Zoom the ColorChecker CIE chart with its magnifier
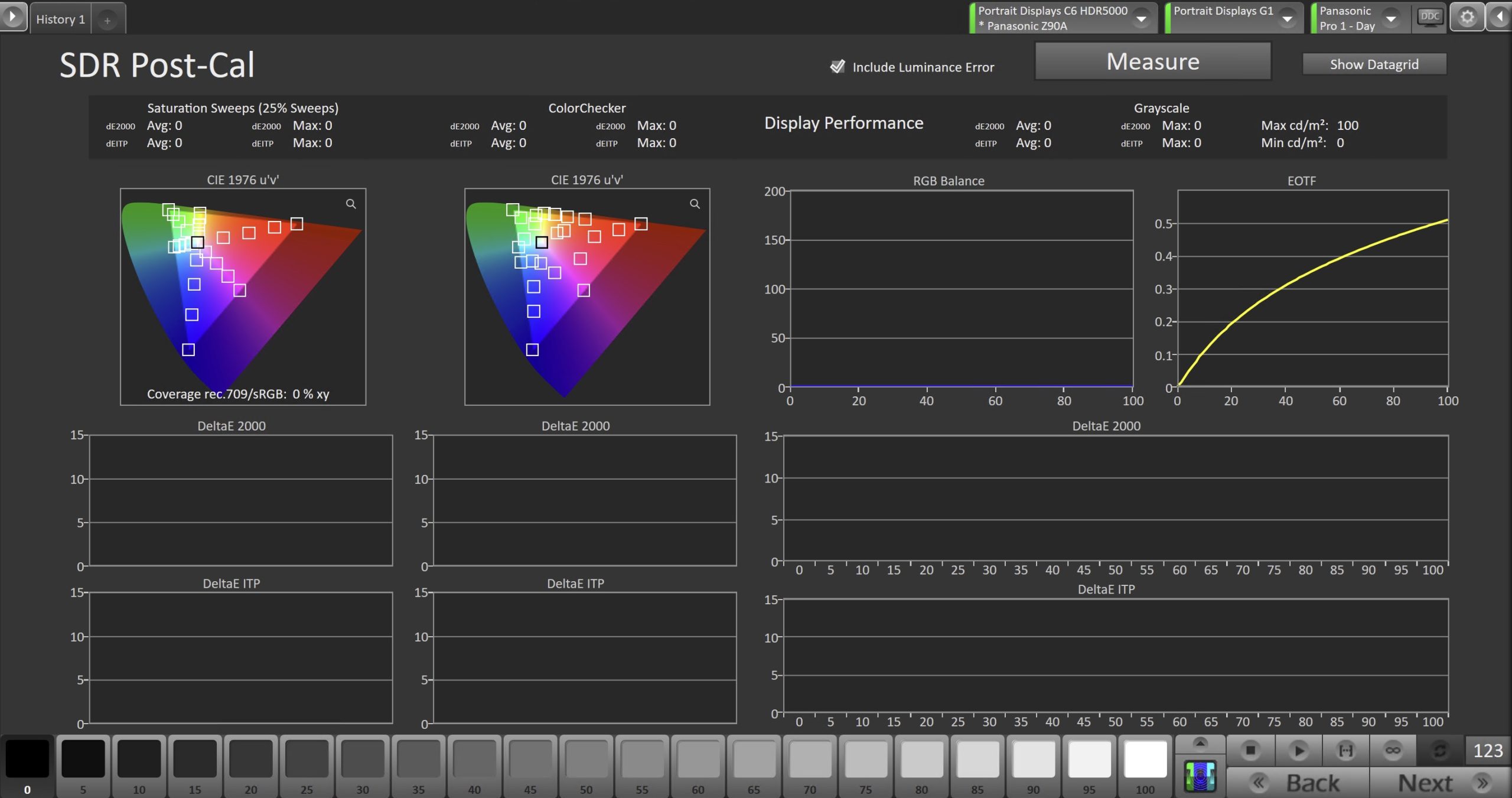The image size is (1512, 798). coord(695,204)
